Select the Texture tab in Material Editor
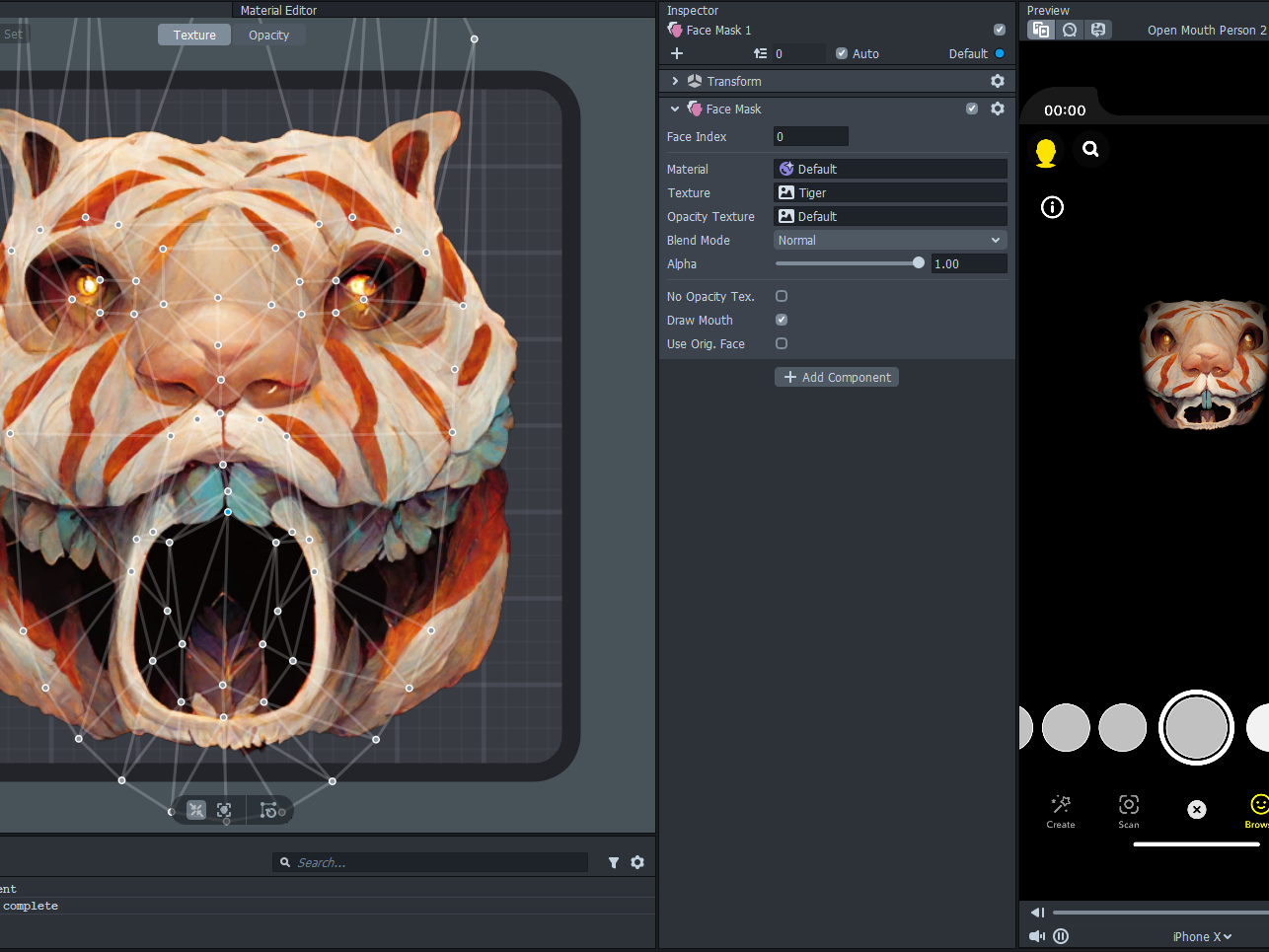This screenshot has height=952, width=1269. click(x=194, y=36)
